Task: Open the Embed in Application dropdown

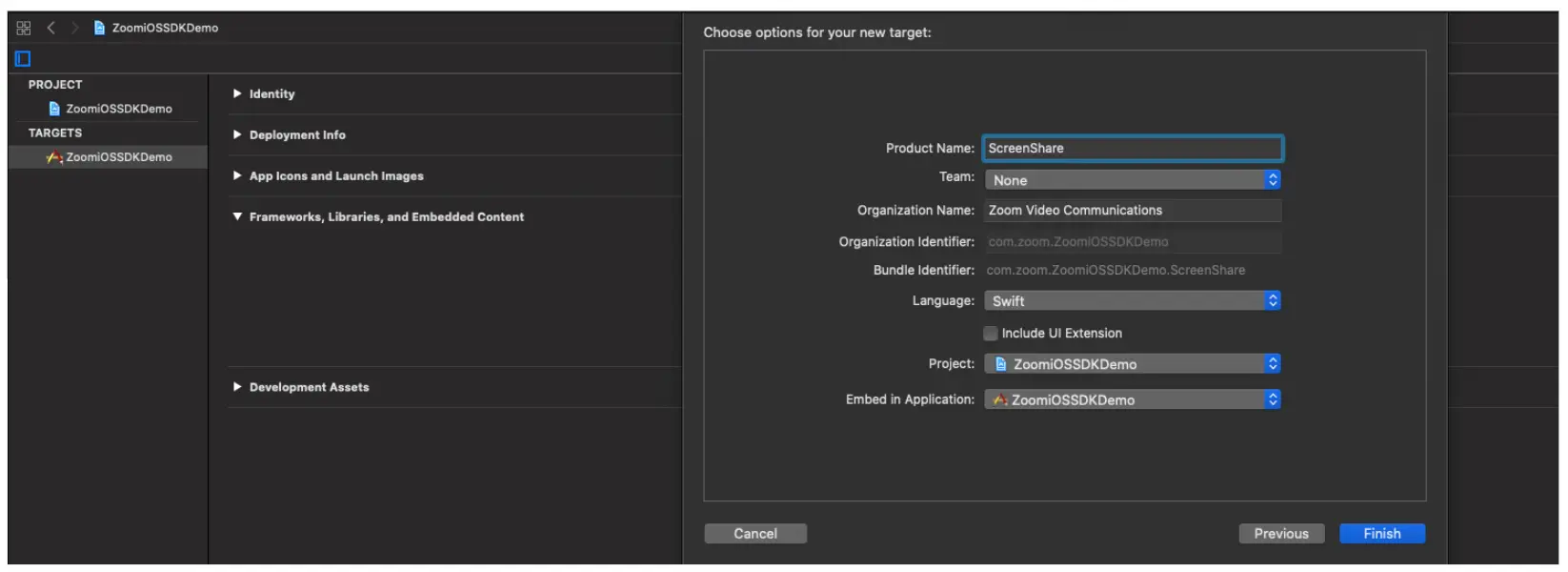Action: click(x=1132, y=400)
